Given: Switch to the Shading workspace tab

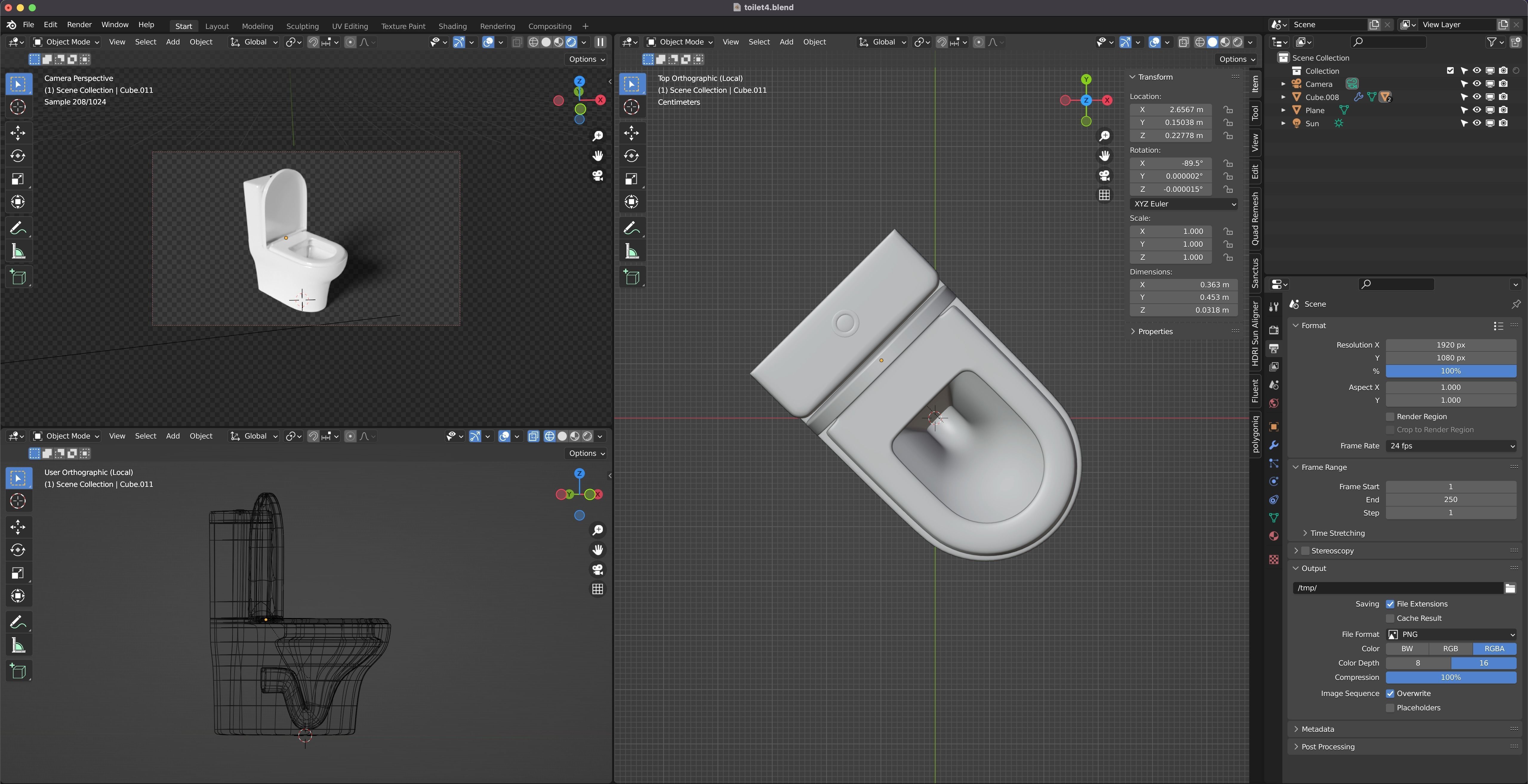Looking at the screenshot, I should point(452,26).
